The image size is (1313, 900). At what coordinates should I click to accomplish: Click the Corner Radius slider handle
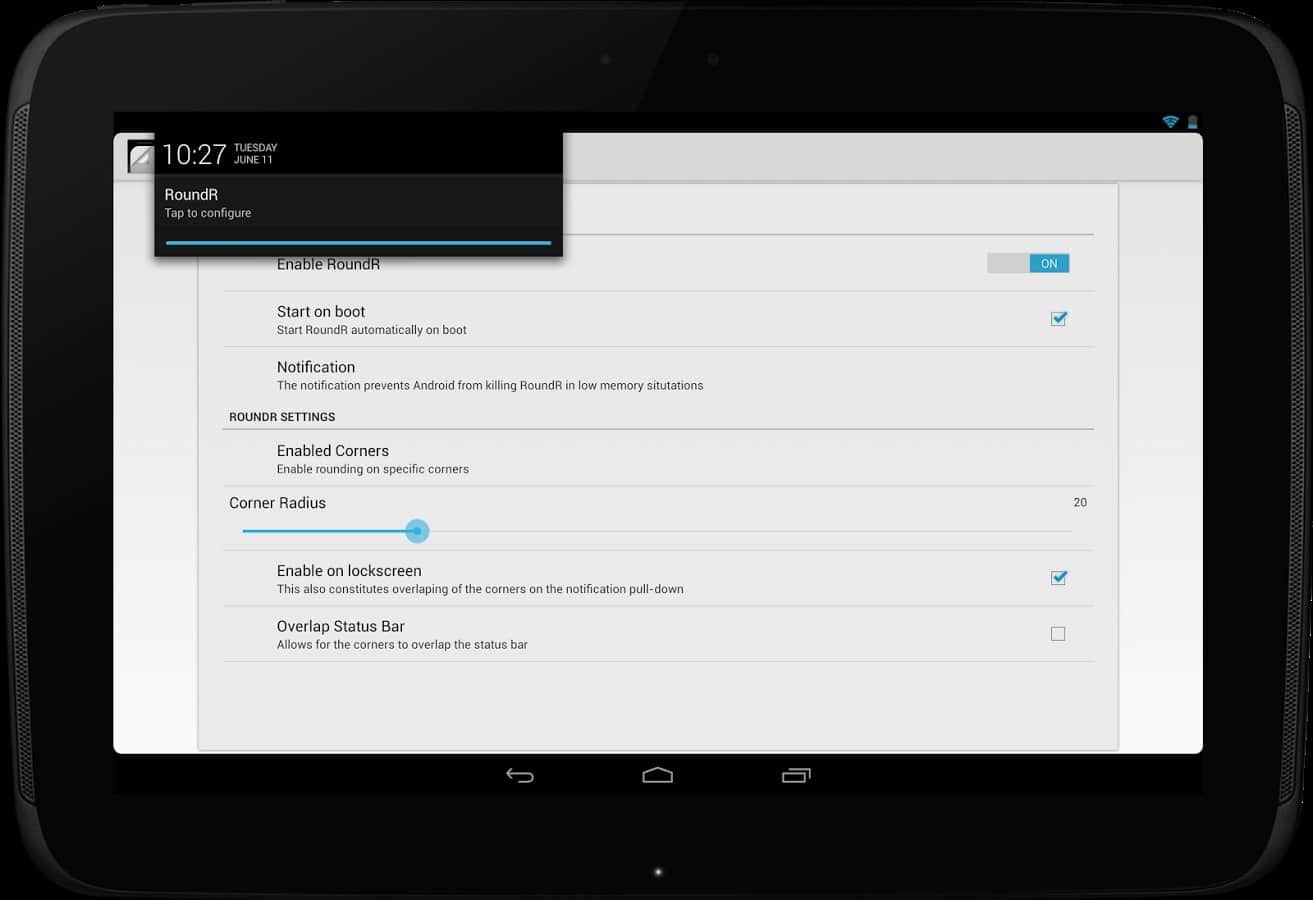(418, 531)
